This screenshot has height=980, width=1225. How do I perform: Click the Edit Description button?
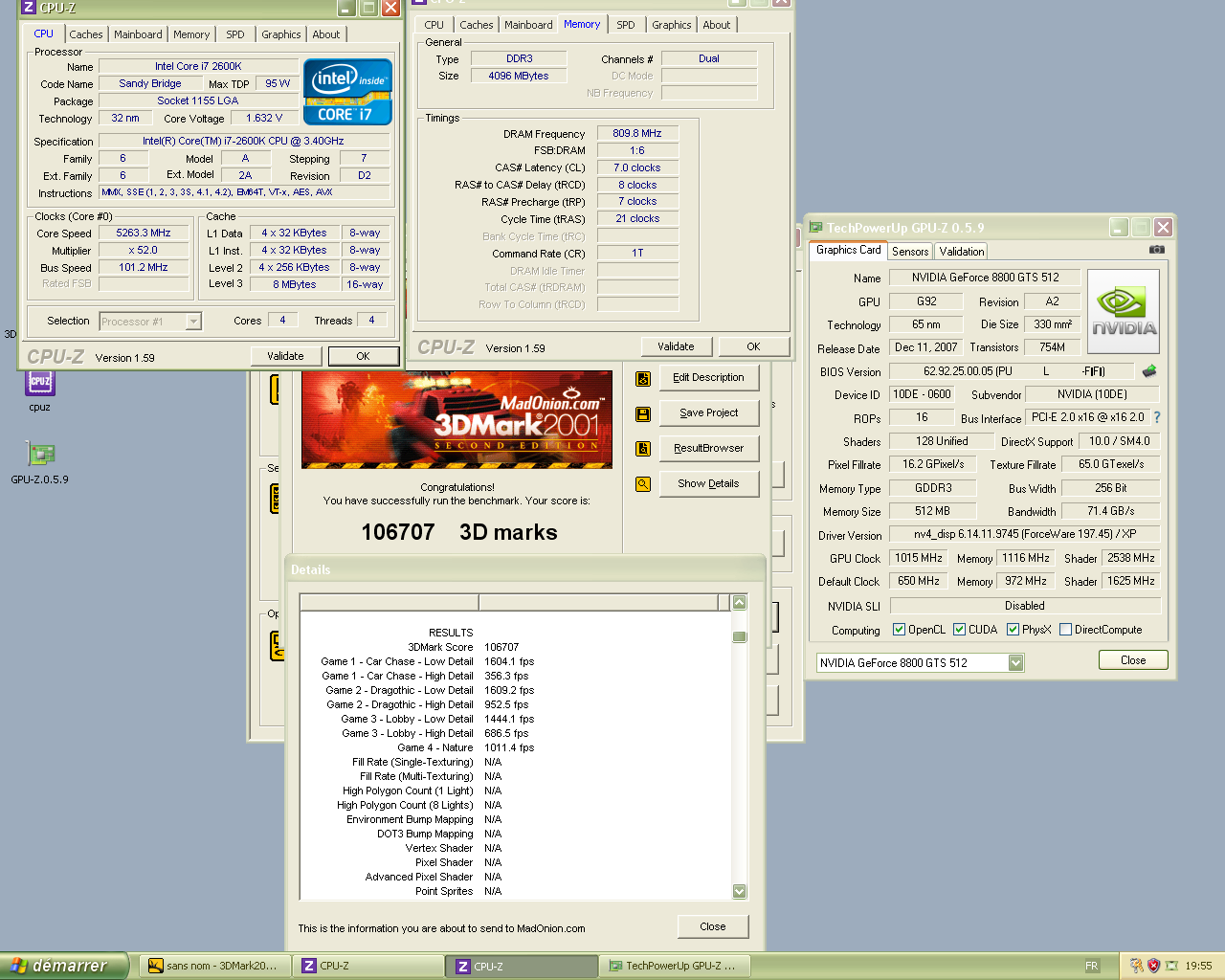708,377
